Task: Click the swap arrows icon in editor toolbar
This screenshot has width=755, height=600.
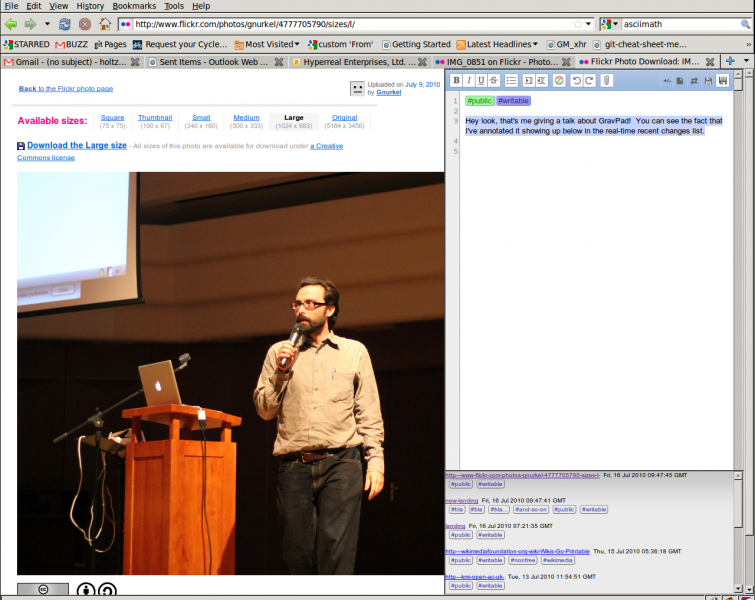Action: coord(694,81)
